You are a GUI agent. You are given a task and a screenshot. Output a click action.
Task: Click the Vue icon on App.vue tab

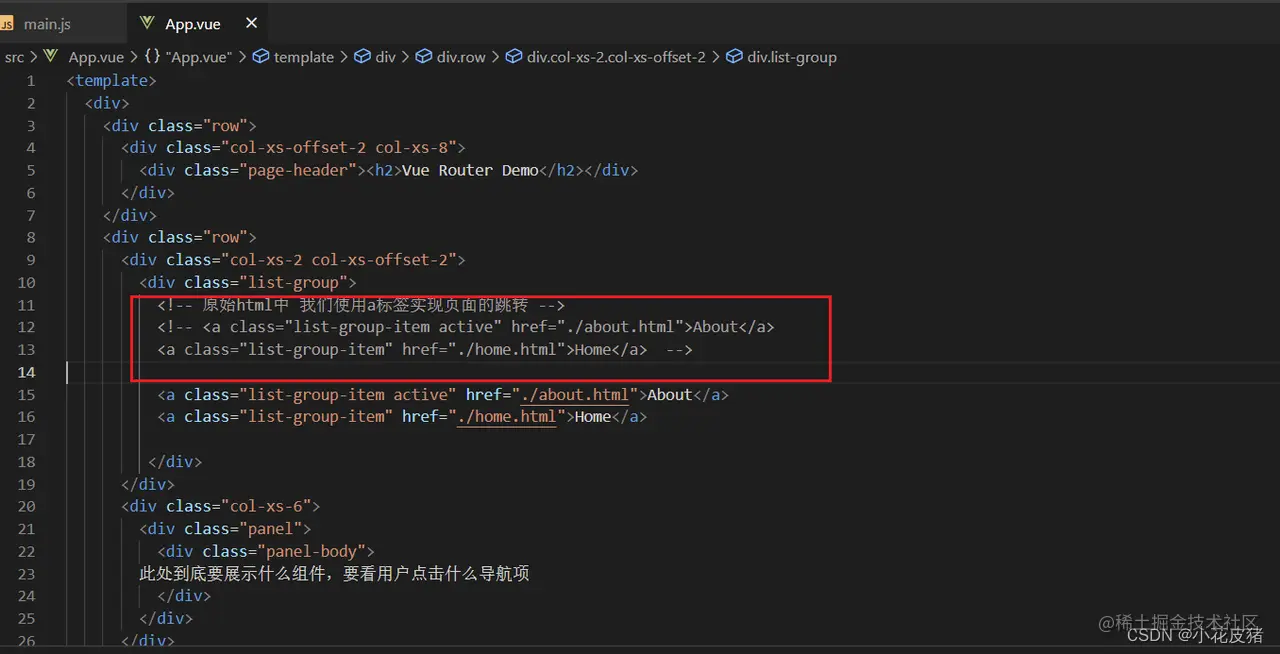click(148, 23)
